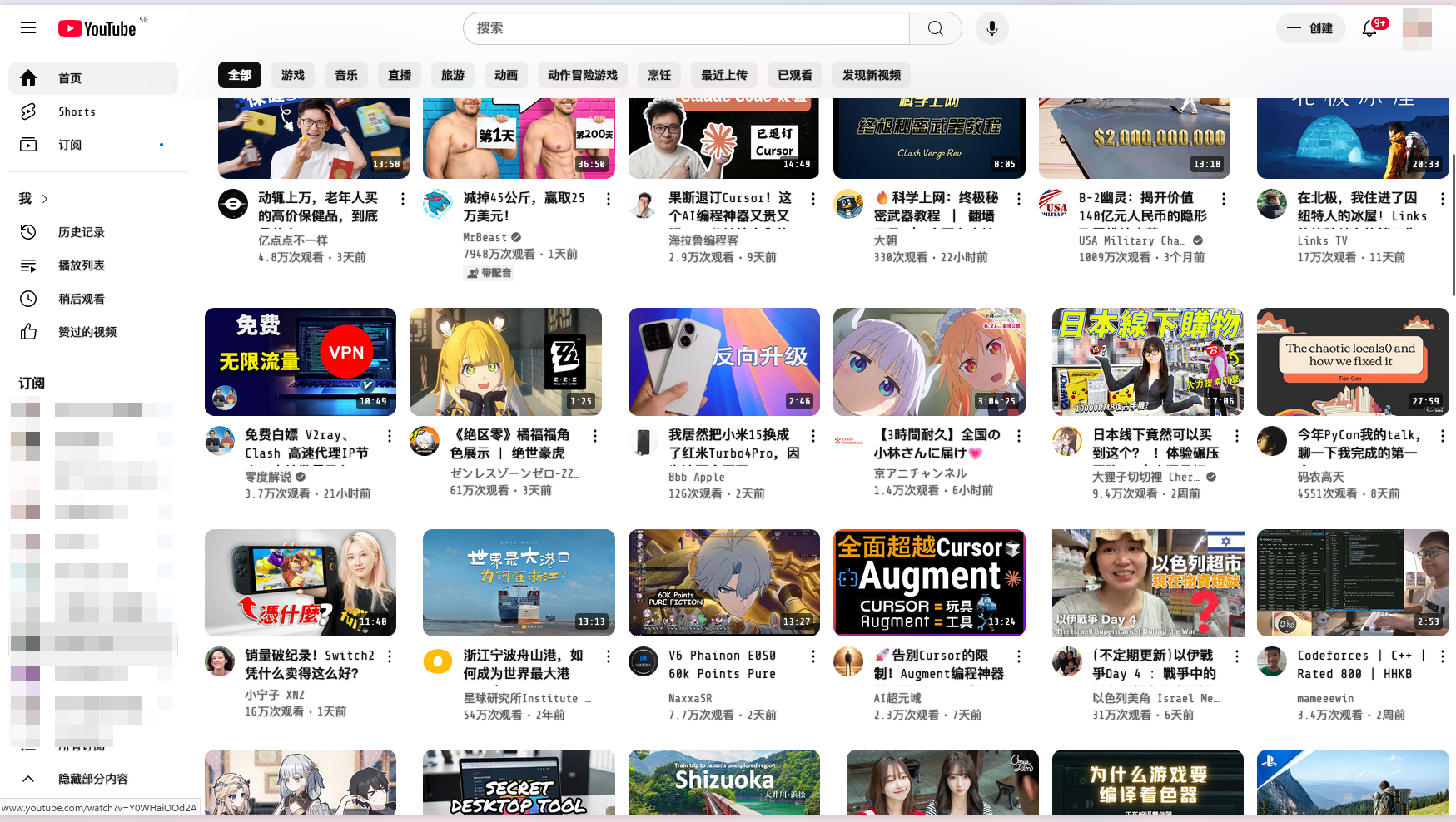Play the 反向升级 phone thumbnail

(x=724, y=362)
